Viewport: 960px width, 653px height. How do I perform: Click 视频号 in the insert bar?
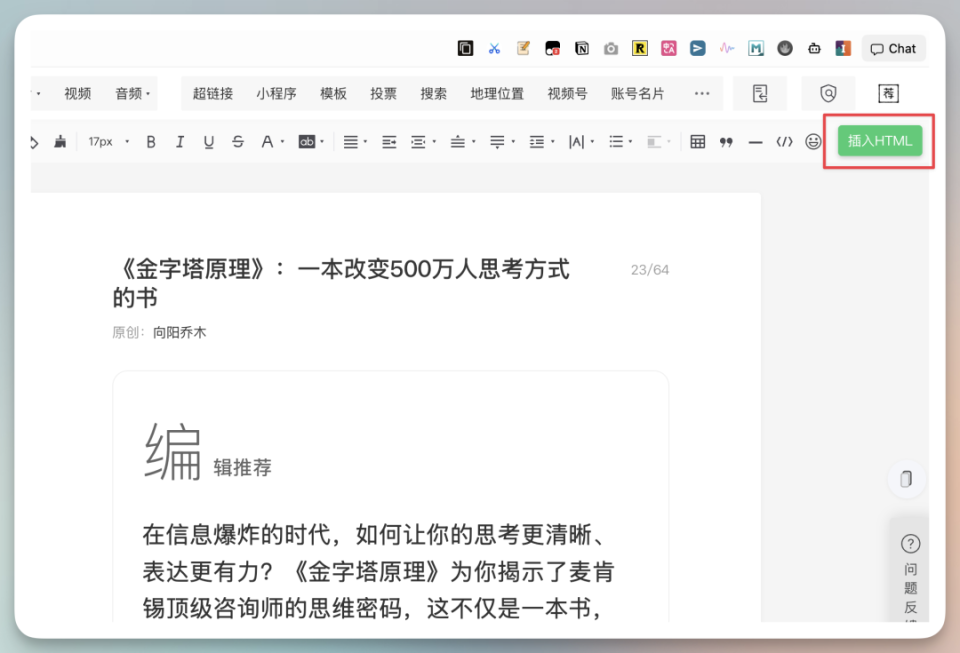tap(567, 94)
